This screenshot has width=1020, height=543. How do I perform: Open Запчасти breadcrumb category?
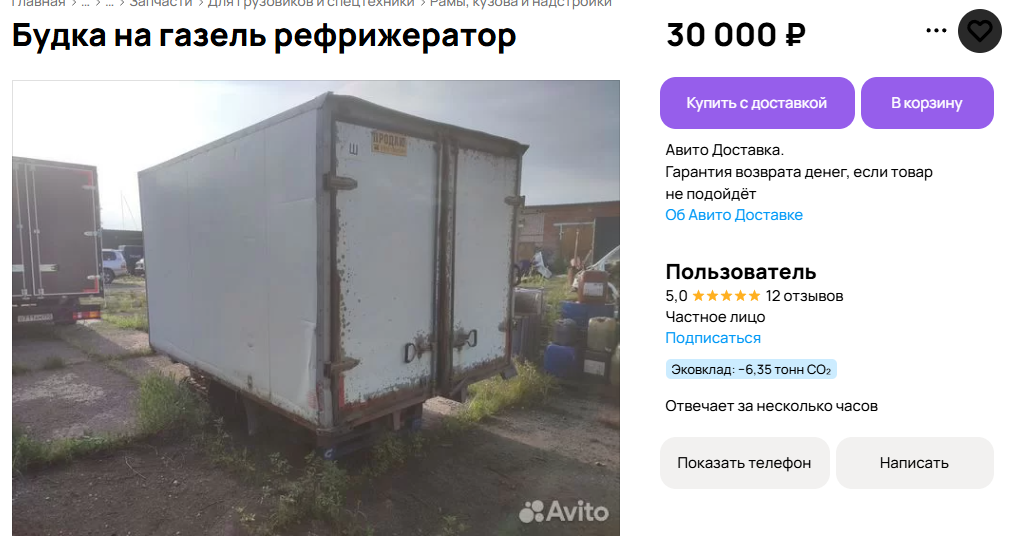(x=161, y=3)
